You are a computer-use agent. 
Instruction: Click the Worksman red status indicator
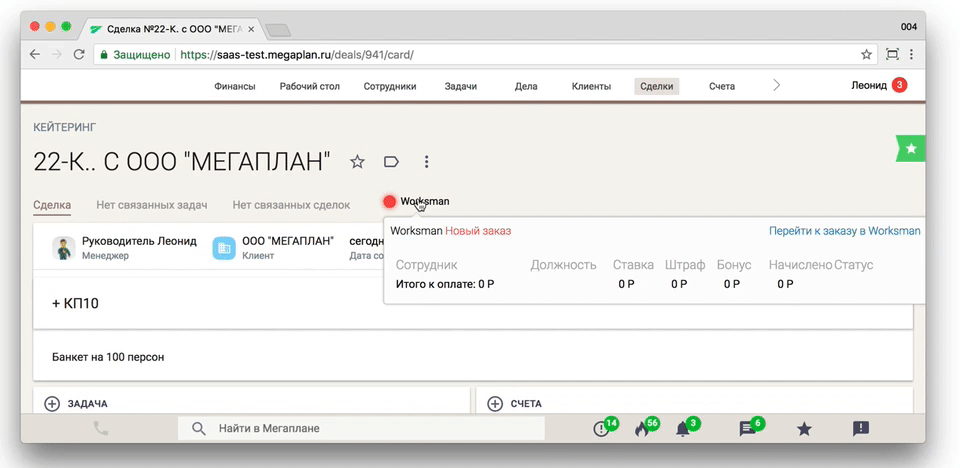pos(389,202)
